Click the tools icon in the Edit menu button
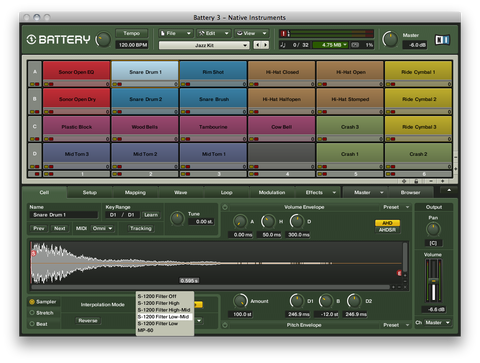 201,33
